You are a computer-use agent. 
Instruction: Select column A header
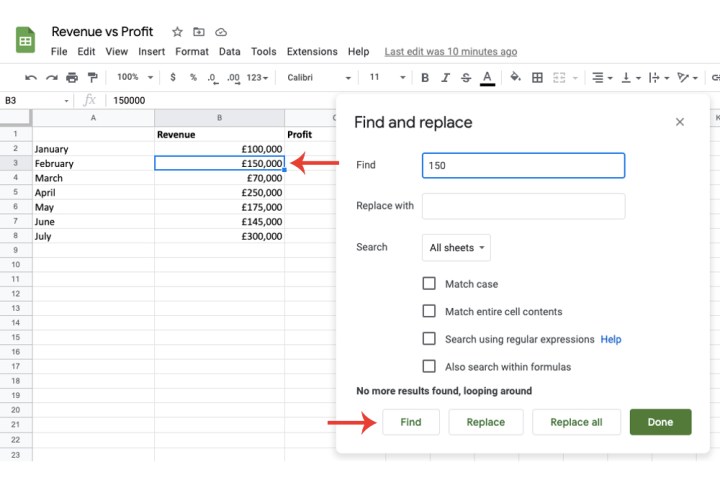93,118
